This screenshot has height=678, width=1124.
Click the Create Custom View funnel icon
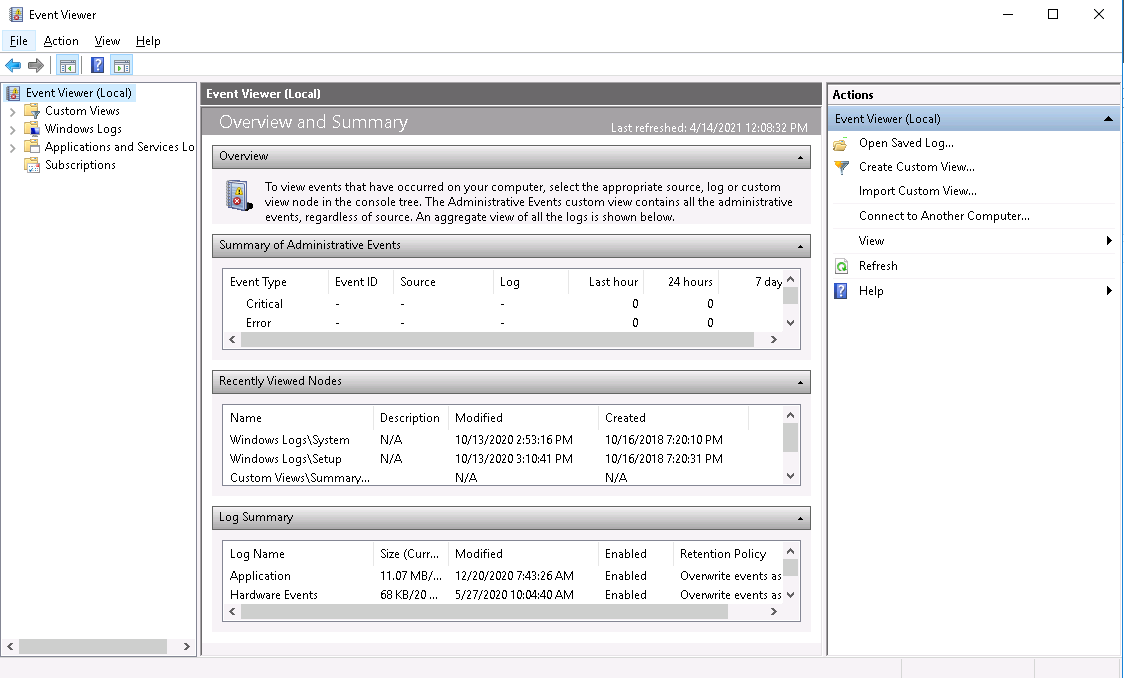coord(841,167)
